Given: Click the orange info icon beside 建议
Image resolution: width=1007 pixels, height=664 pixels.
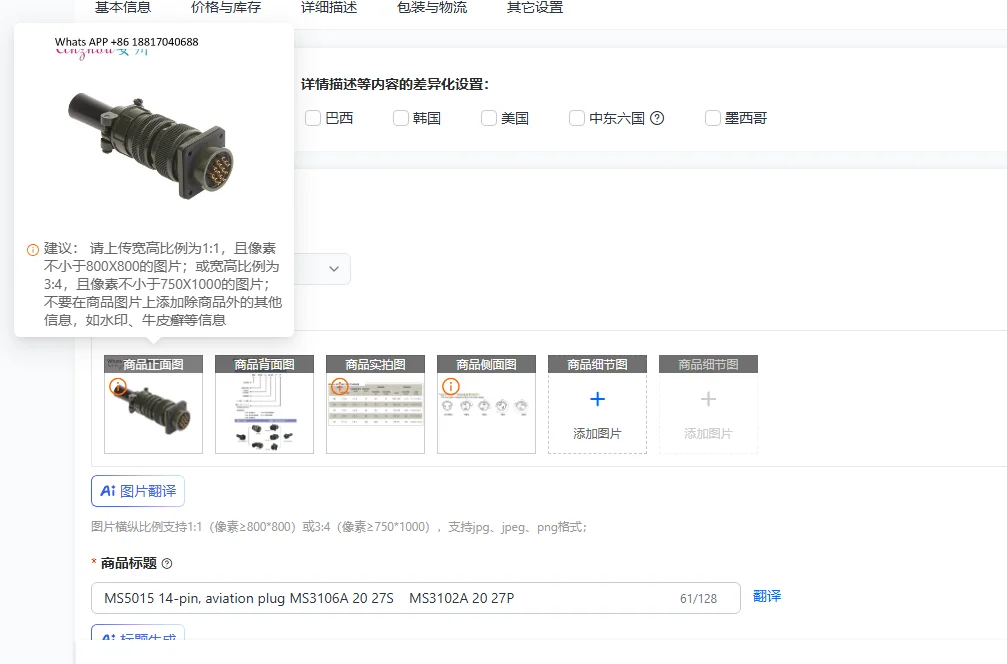Looking at the screenshot, I should click(33, 250).
